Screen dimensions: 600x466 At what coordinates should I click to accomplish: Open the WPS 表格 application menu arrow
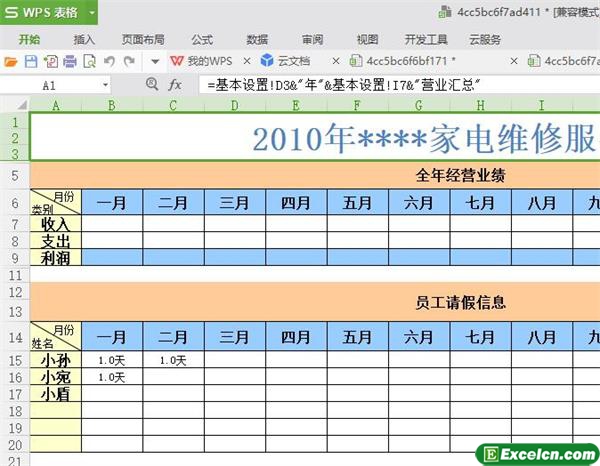(x=92, y=12)
